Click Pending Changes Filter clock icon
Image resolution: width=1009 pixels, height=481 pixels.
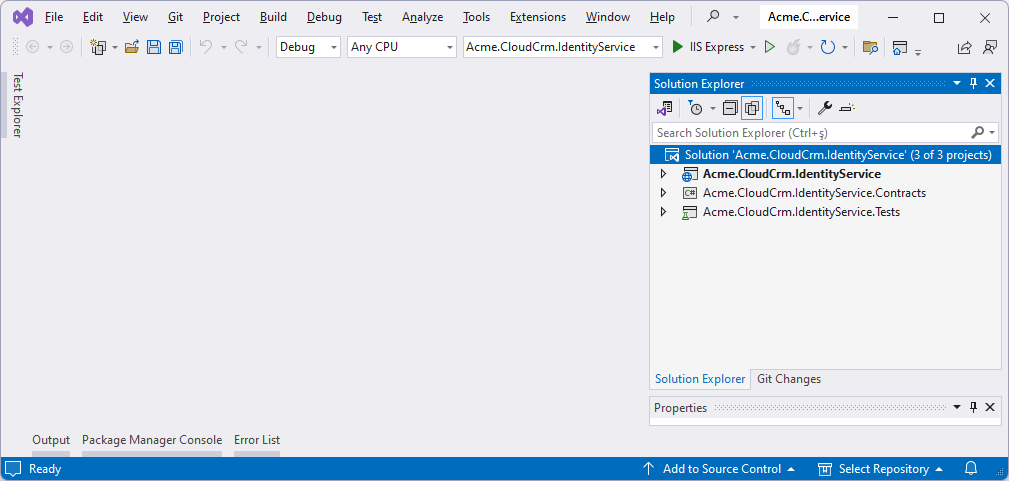click(x=695, y=108)
